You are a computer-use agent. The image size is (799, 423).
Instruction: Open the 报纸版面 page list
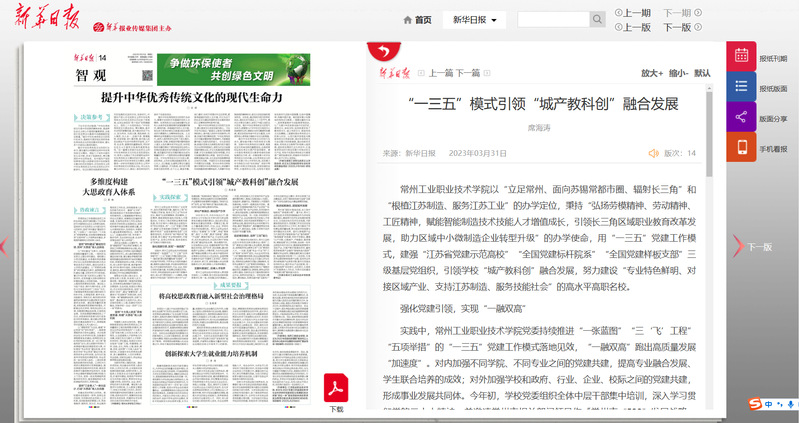741,88
